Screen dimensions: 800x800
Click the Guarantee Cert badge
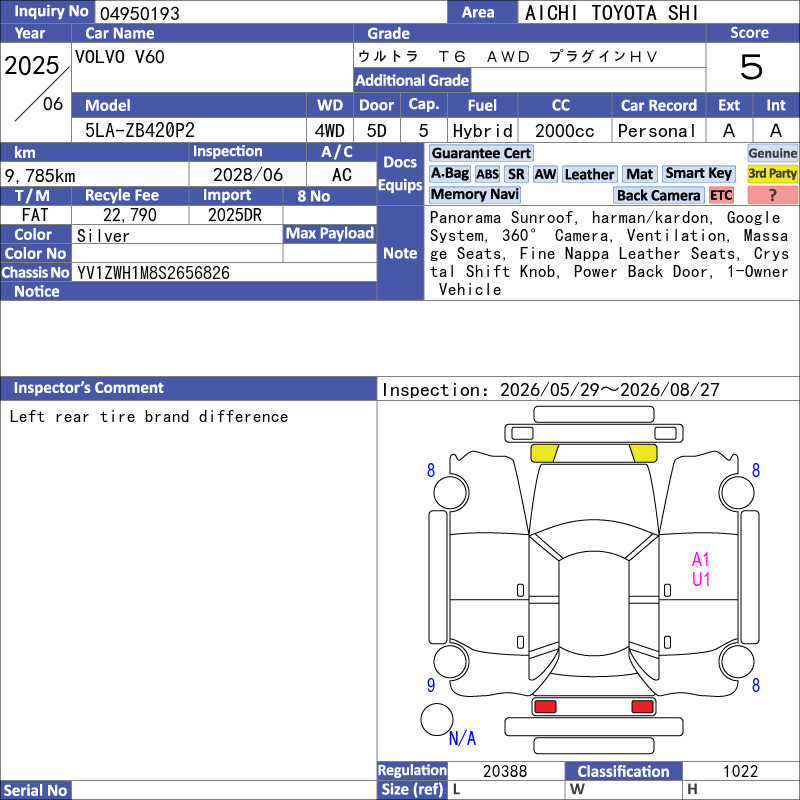(x=481, y=153)
